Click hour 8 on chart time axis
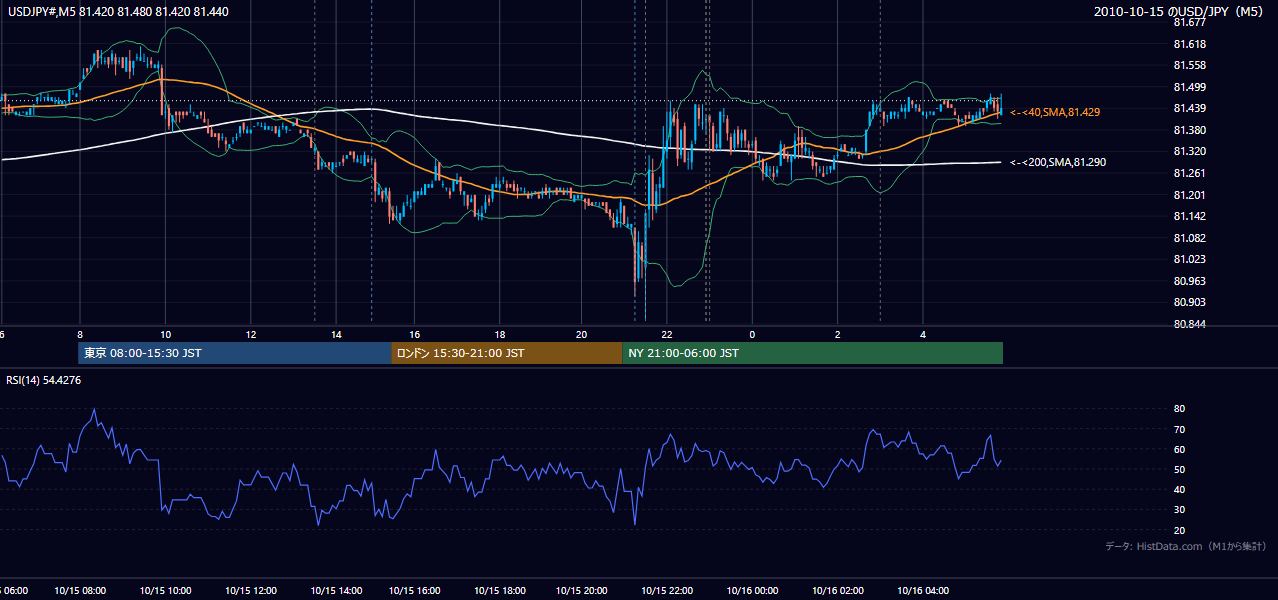This screenshot has height=600, width=1278. tap(80, 334)
